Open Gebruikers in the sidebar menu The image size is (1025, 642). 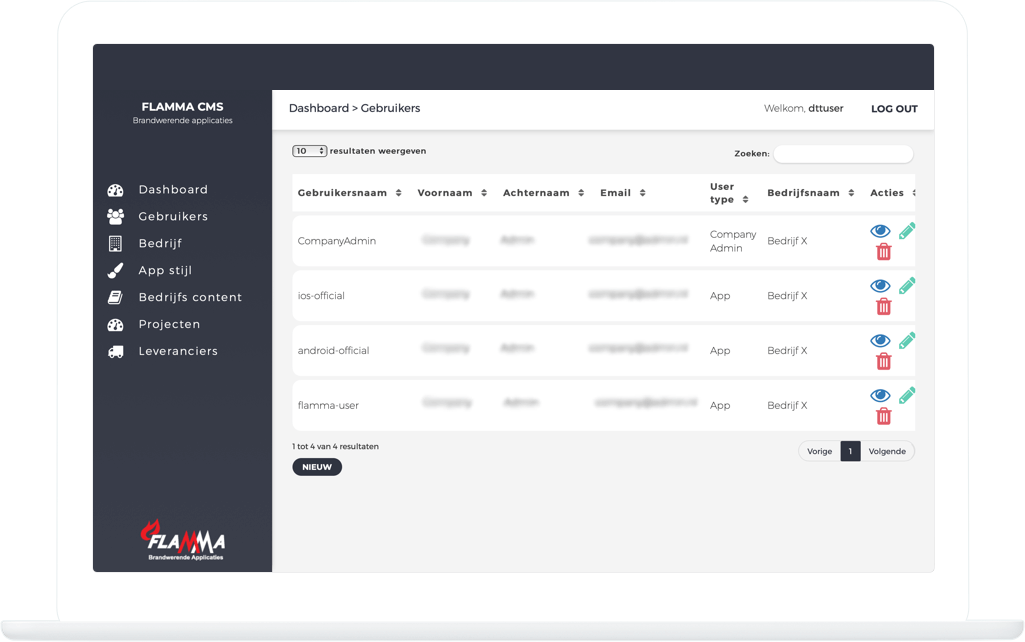(x=173, y=216)
